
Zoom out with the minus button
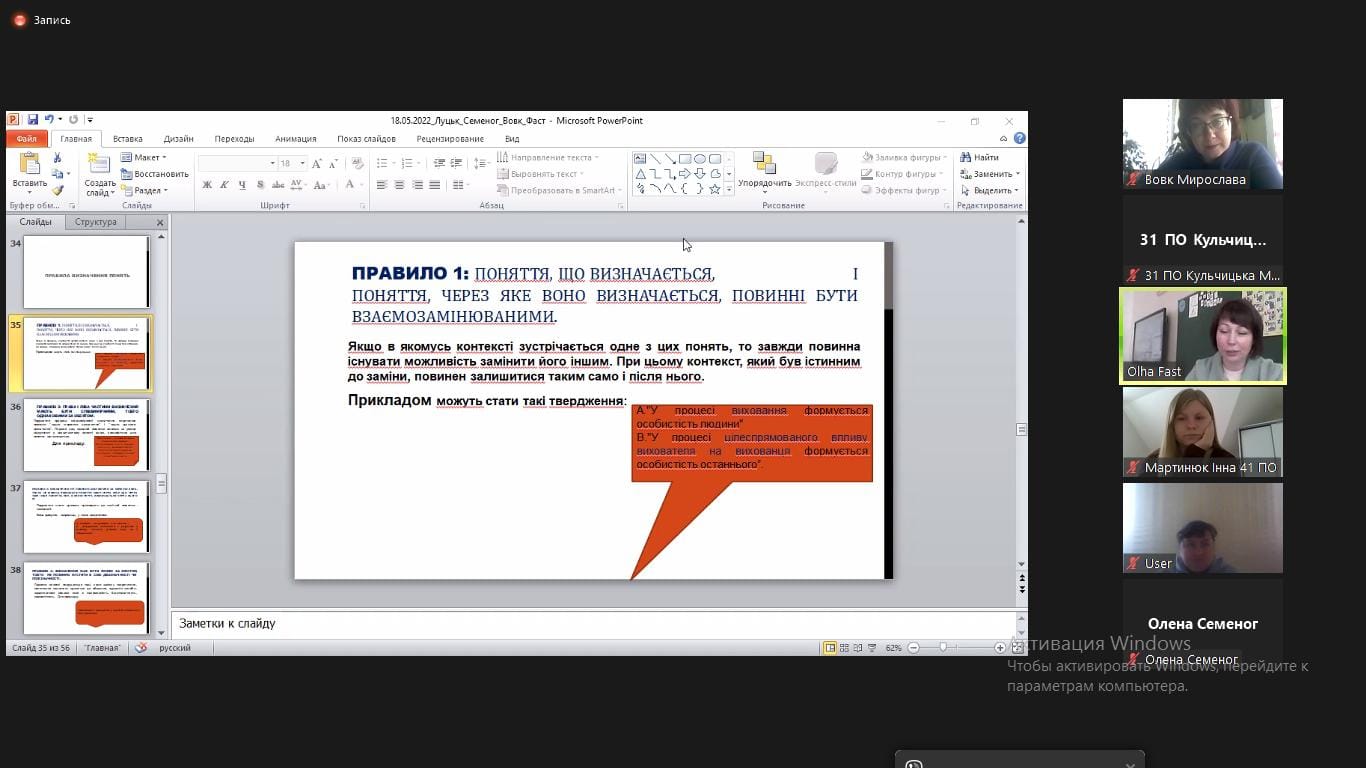point(914,648)
